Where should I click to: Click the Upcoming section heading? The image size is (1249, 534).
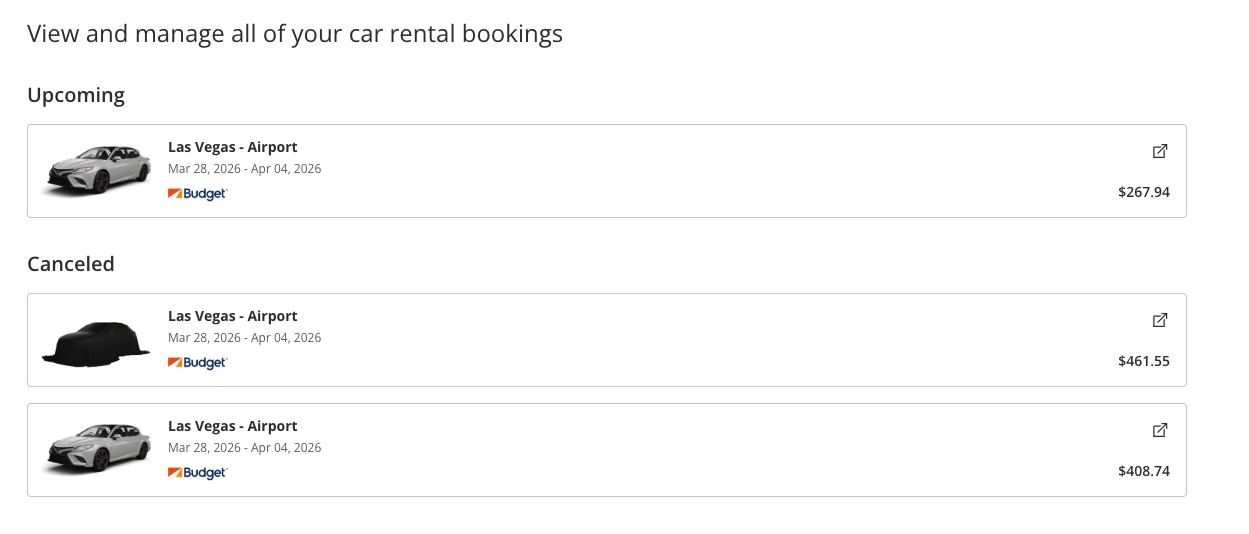[76, 95]
